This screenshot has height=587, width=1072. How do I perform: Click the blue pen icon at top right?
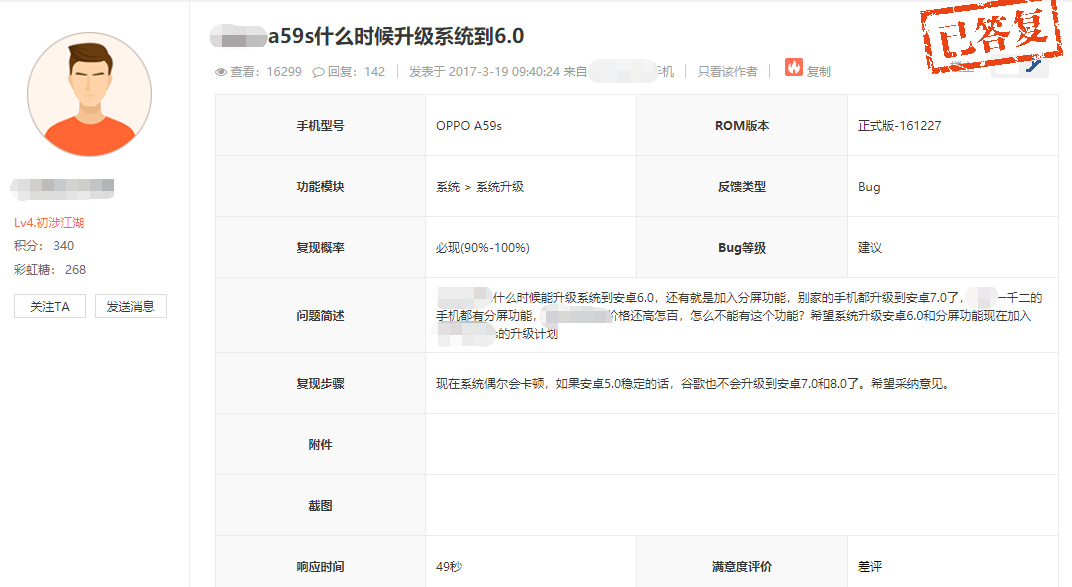1035,66
